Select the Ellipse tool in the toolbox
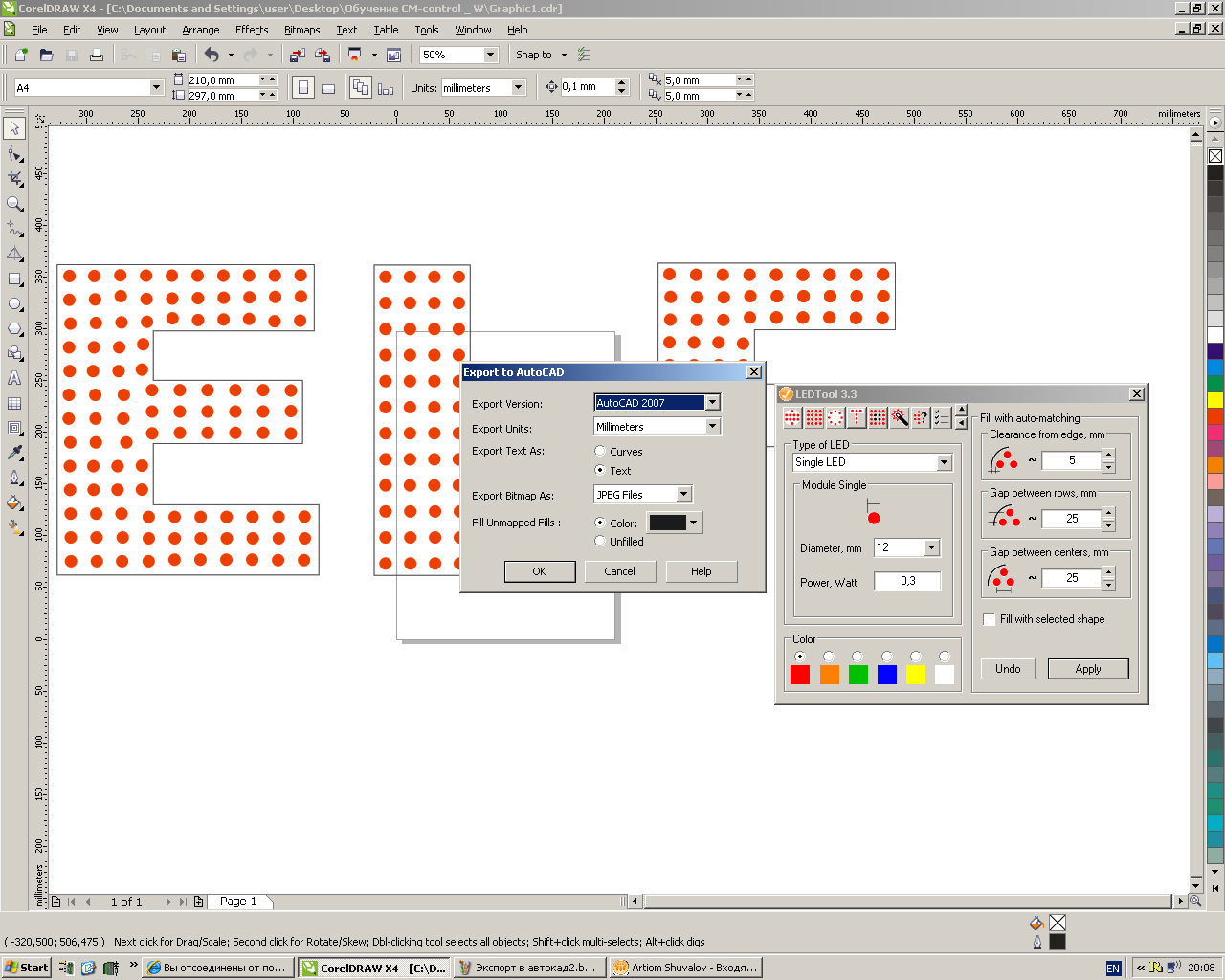The height and width of the screenshot is (980, 1225). pyautogui.click(x=14, y=304)
